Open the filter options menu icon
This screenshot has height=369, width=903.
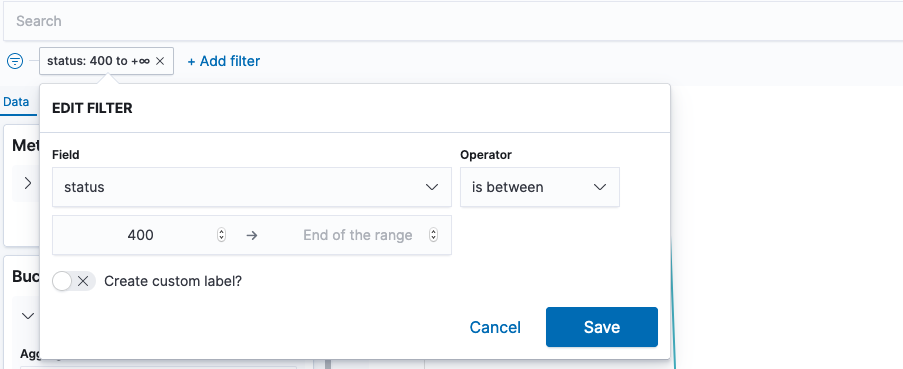(15, 60)
